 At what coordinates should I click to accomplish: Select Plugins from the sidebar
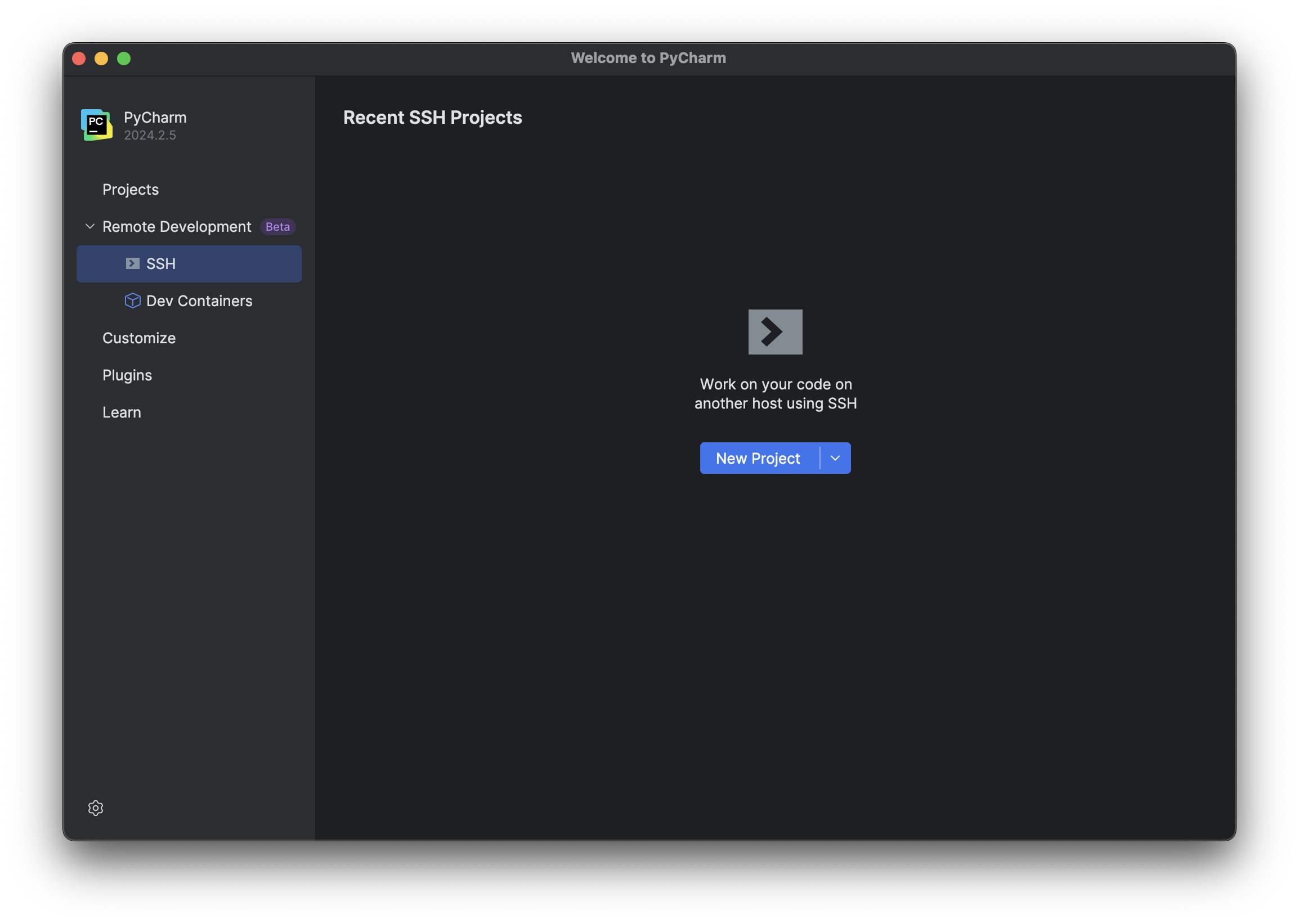point(127,374)
